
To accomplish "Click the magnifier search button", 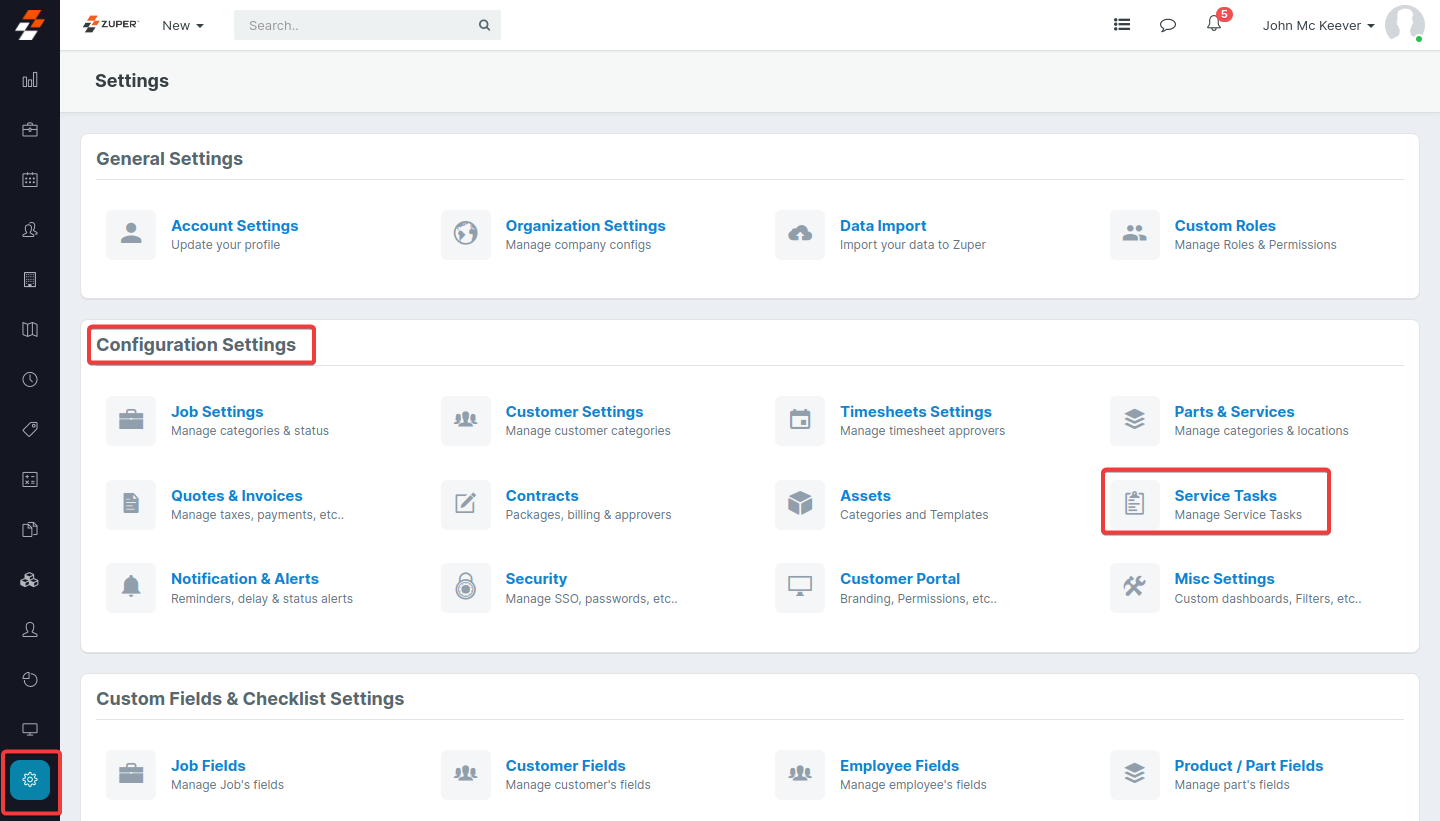I will click(485, 25).
